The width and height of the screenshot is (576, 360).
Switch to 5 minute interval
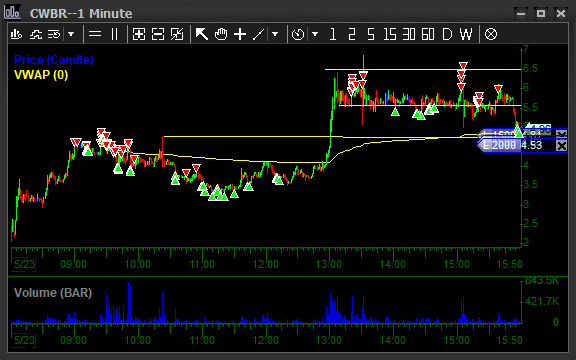coord(371,35)
